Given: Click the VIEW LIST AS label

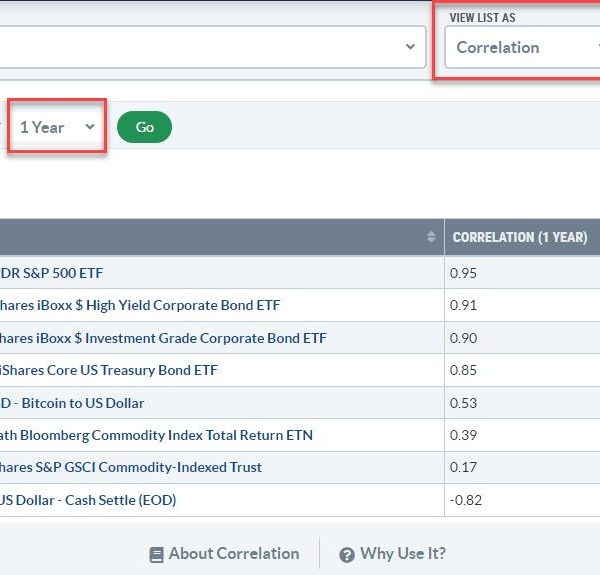Looking at the screenshot, I should (x=482, y=18).
